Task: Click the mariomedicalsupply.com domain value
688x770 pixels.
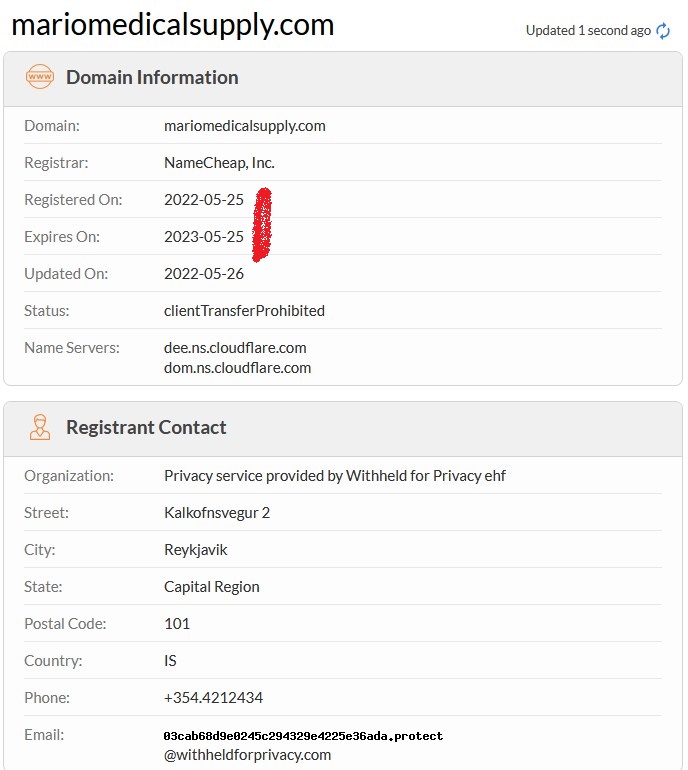Action: tap(245, 126)
